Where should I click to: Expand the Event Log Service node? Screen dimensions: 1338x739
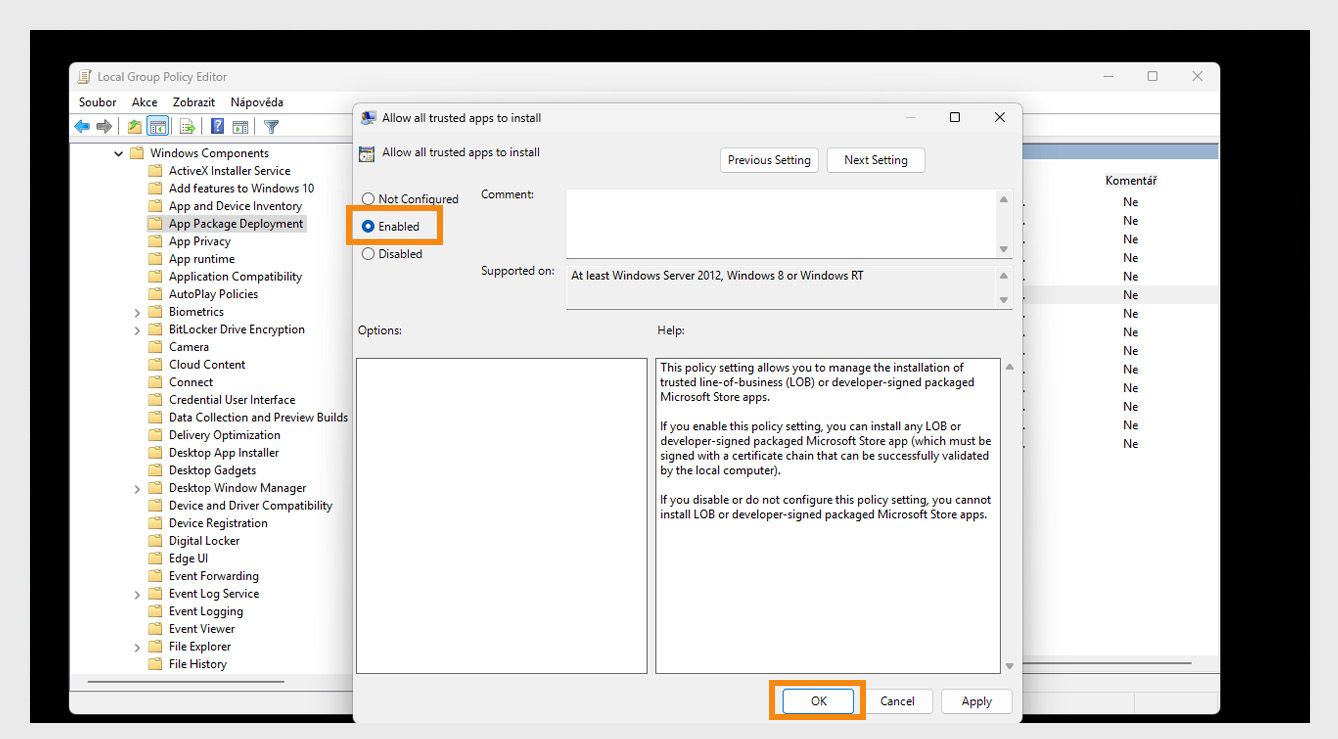[x=137, y=594]
